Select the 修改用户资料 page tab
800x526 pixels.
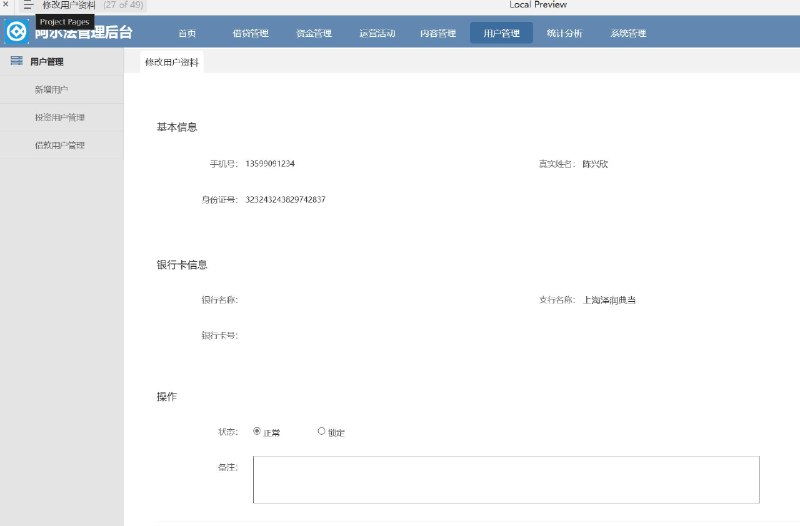[x=172, y=62]
